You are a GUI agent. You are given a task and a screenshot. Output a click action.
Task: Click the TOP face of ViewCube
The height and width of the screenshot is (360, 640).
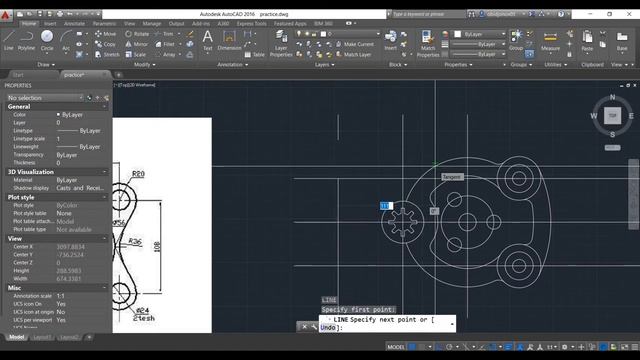coord(612,116)
